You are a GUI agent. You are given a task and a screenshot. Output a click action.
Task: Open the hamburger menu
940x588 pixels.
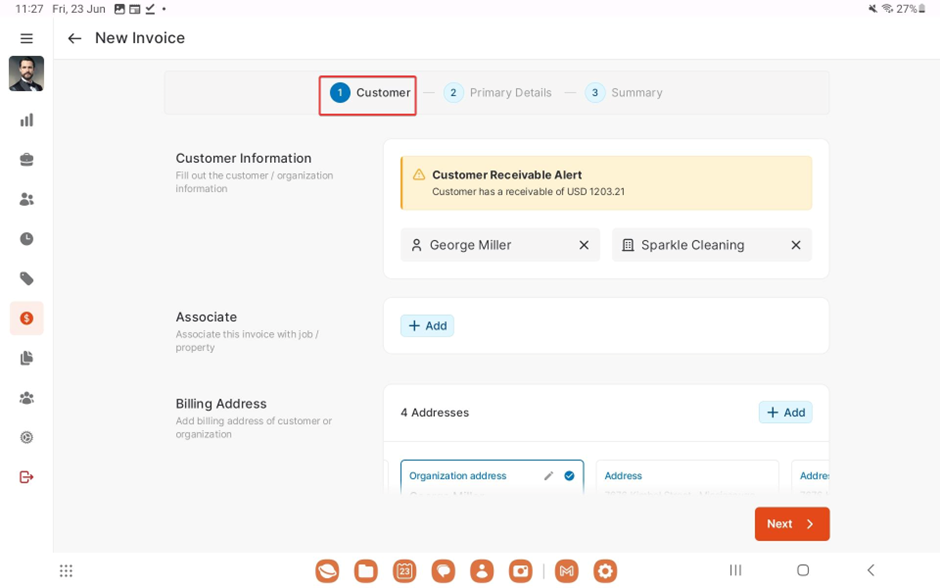tap(27, 39)
